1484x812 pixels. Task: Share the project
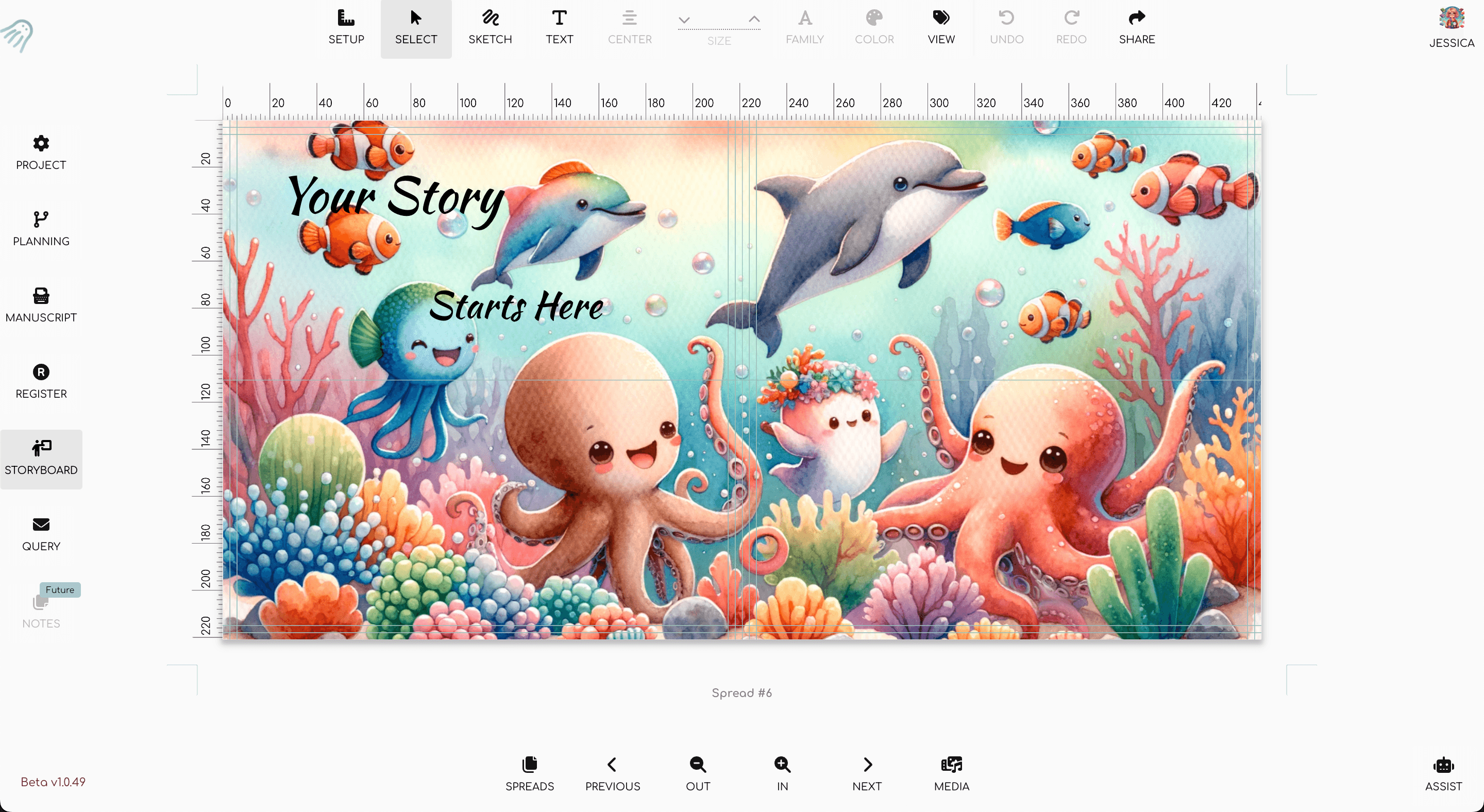coord(1137,28)
